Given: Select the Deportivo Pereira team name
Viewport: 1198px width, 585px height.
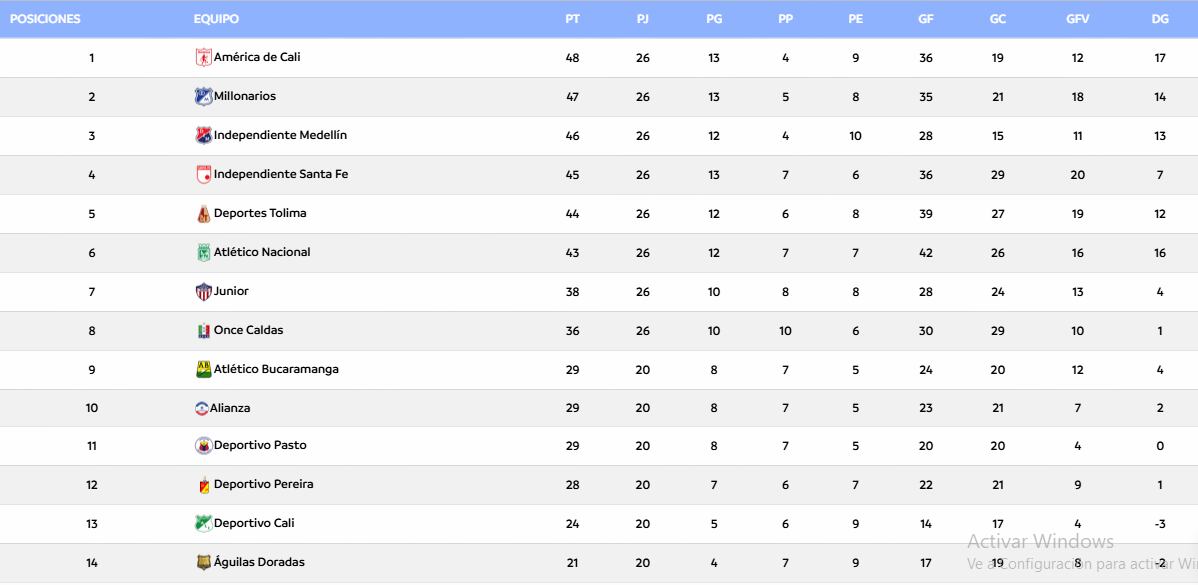Looking at the screenshot, I should [263, 485].
